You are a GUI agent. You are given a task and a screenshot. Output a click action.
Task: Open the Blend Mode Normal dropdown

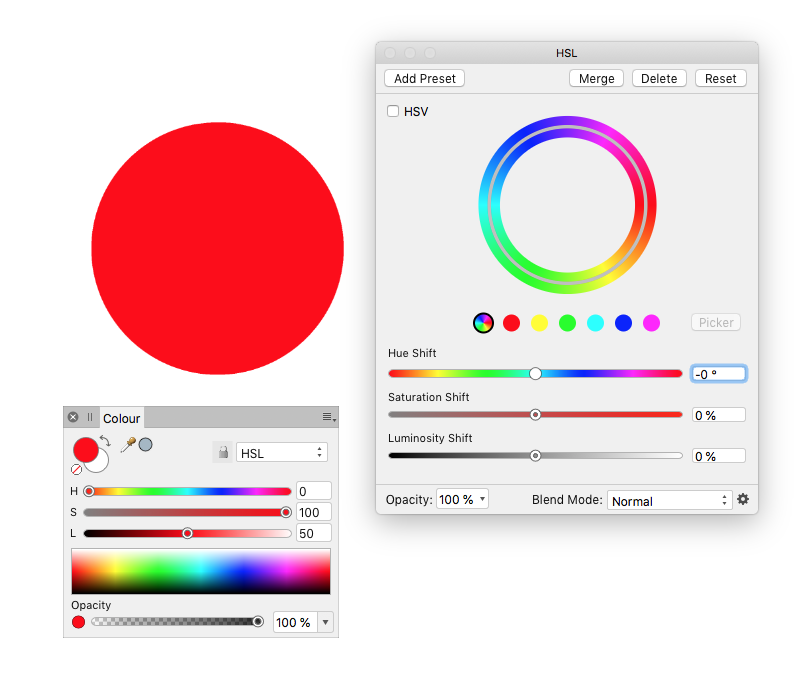point(669,501)
